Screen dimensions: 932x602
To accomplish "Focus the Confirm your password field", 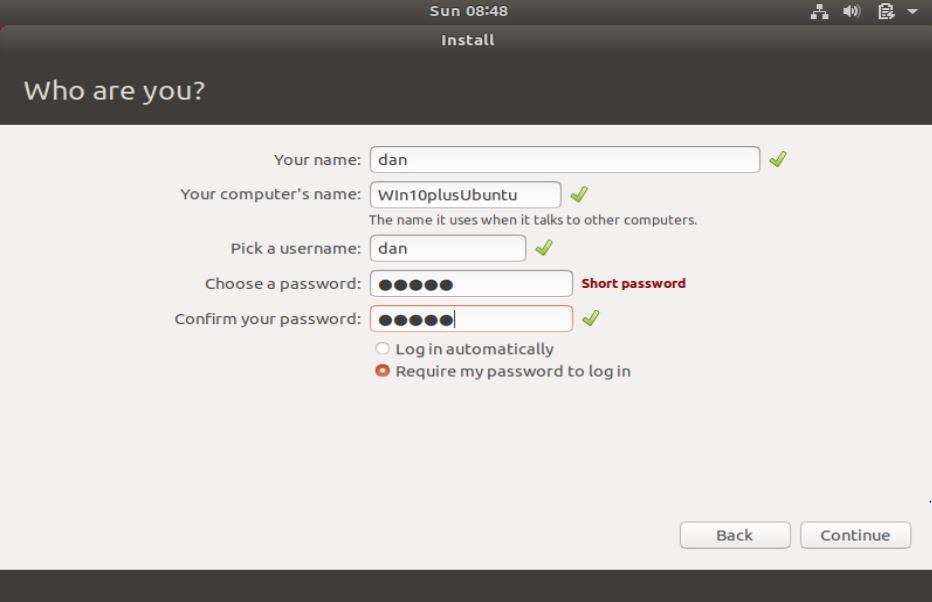I will 471,318.
